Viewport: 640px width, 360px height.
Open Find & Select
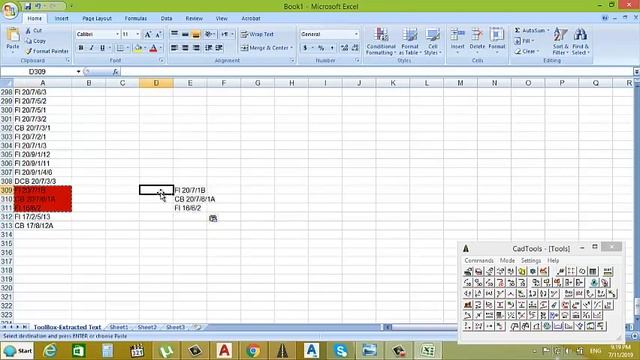point(580,41)
